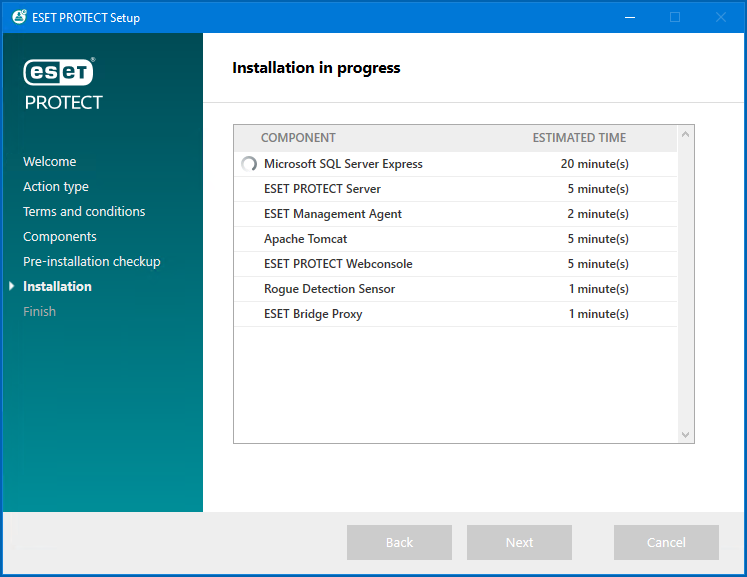The image size is (747, 577).
Task: Click the Back button
Action: (399, 542)
